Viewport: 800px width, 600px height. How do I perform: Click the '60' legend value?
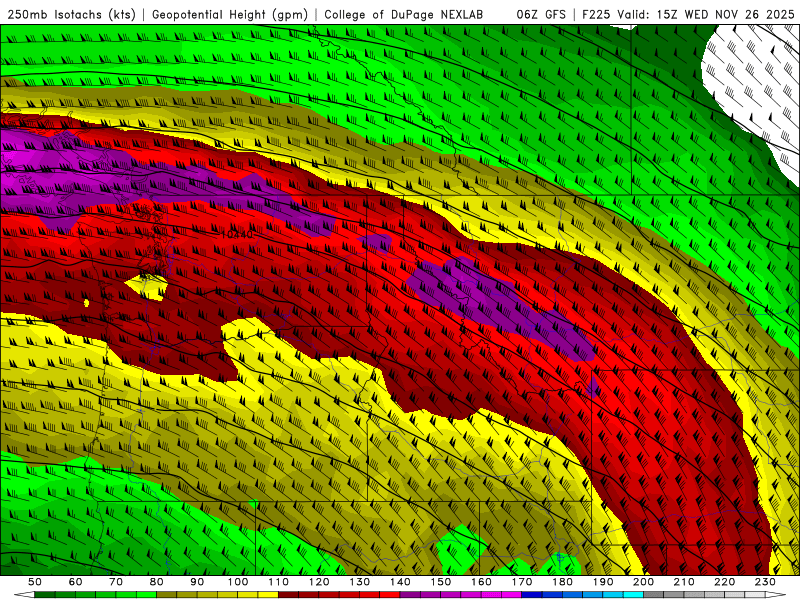point(76,582)
